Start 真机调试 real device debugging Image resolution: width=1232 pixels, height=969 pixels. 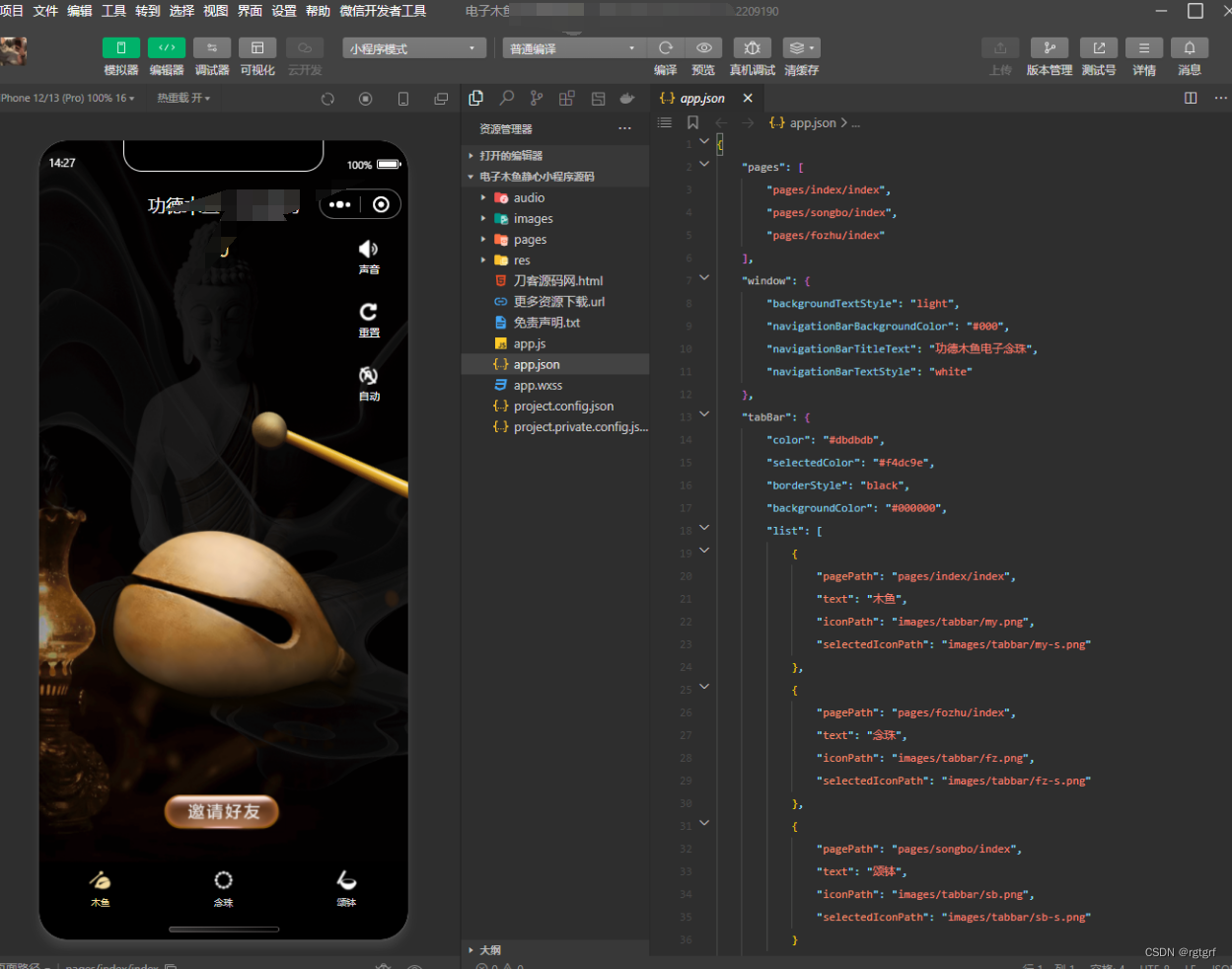click(x=752, y=48)
